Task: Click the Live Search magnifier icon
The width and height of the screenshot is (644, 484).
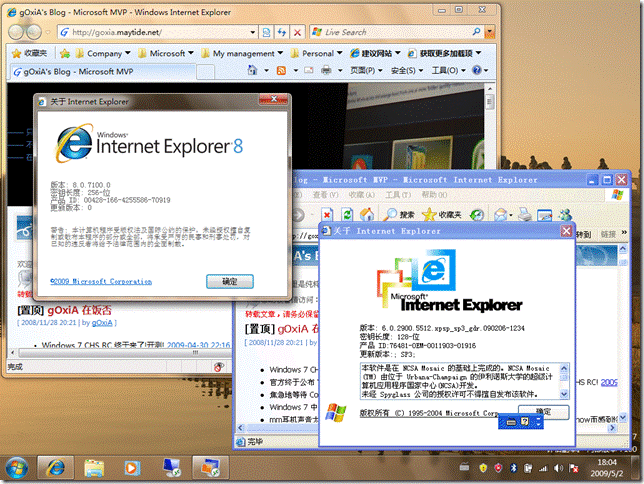Action: pos(476,32)
